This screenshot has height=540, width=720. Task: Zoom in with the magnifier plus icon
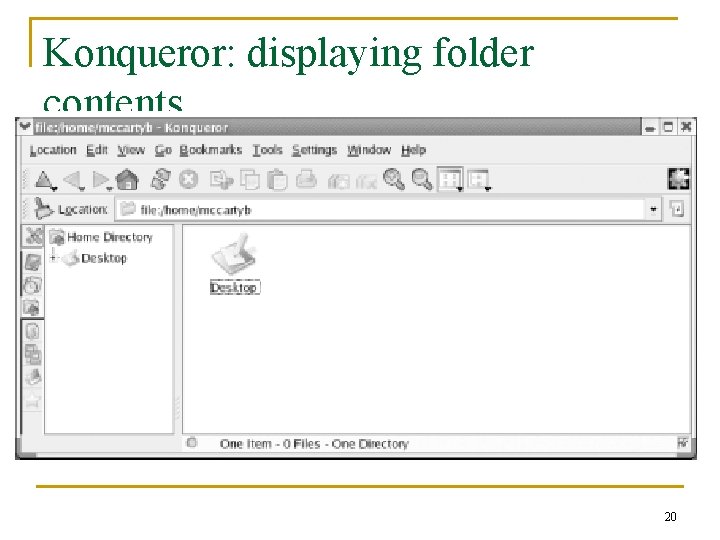(x=394, y=180)
